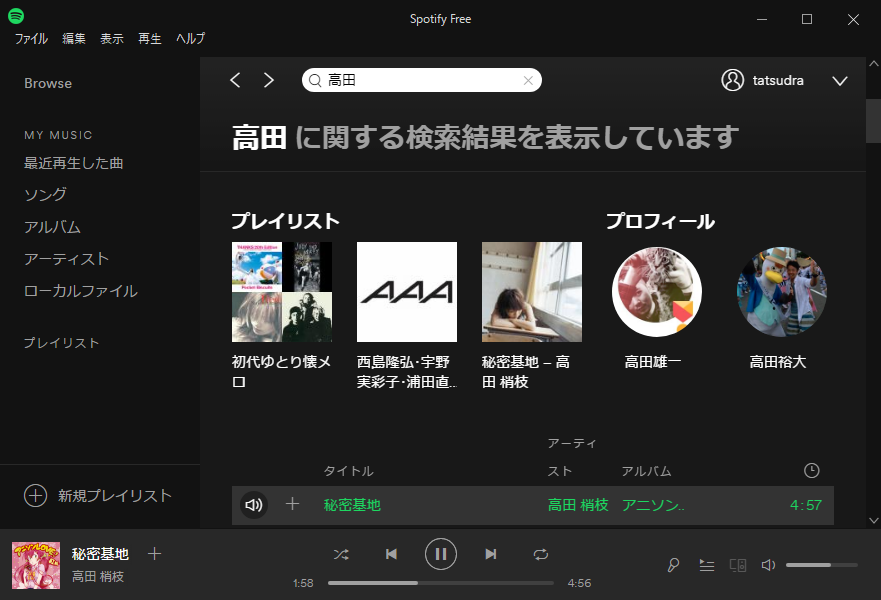Toggle shuffle playback mode
The image size is (881, 600).
[x=341, y=554]
